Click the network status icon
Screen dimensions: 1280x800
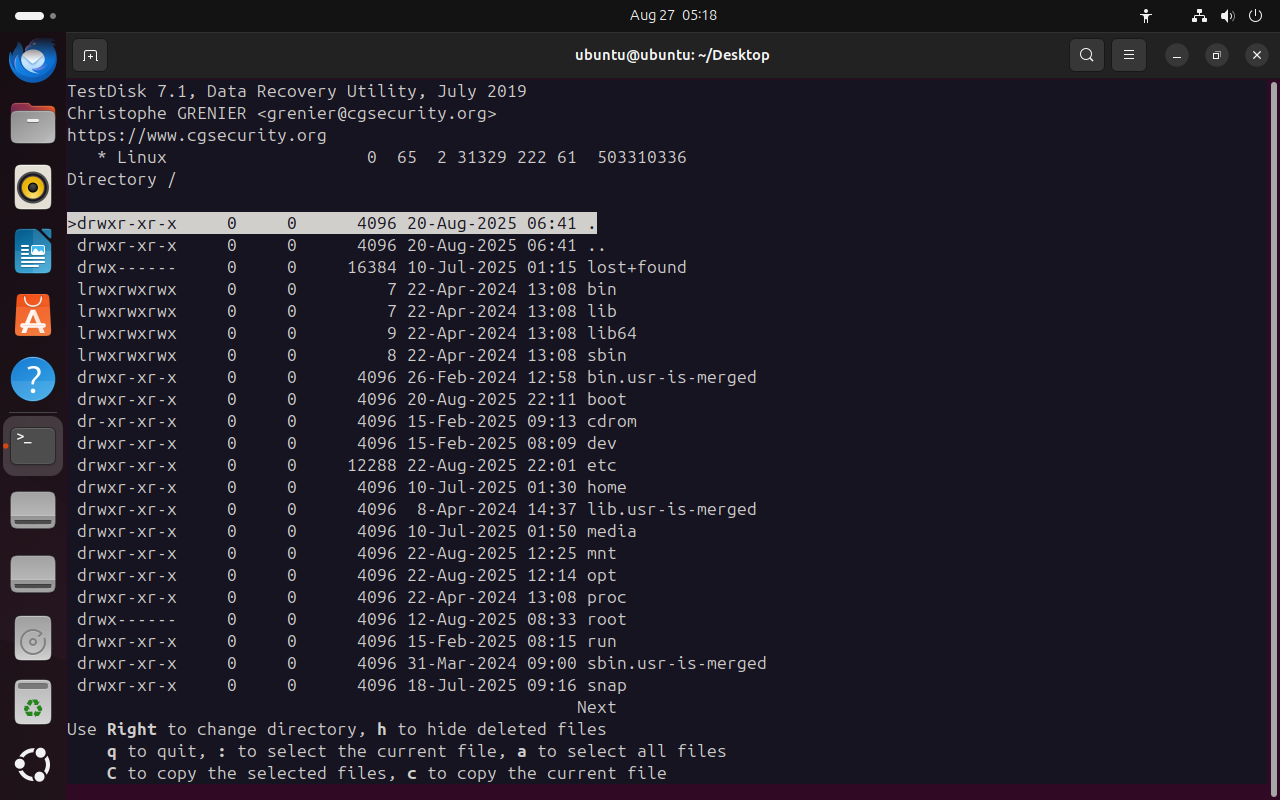click(x=1200, y=16)
